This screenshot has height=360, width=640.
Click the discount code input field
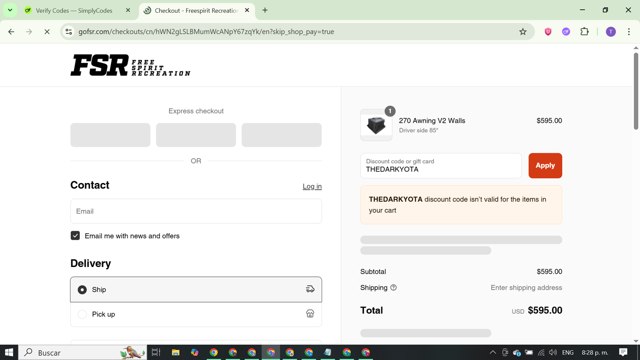(441, 166)
